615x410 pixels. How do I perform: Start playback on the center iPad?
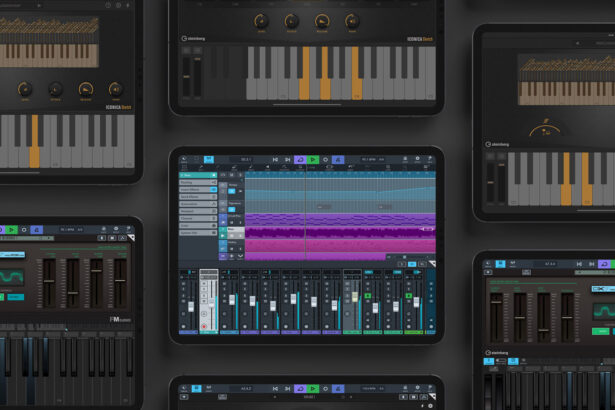click(313, 160)
